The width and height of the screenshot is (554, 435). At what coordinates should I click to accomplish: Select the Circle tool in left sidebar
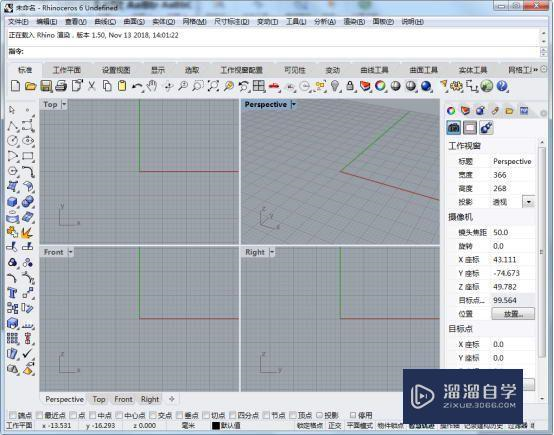13,141
